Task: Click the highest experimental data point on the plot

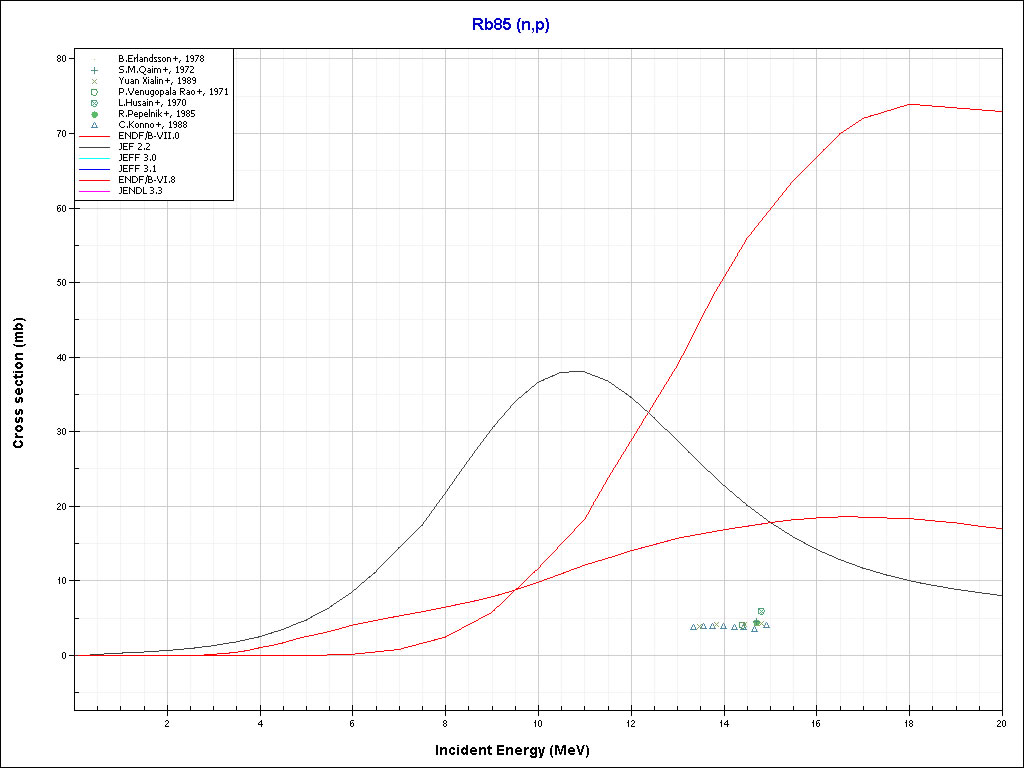Action: [761, 611]
